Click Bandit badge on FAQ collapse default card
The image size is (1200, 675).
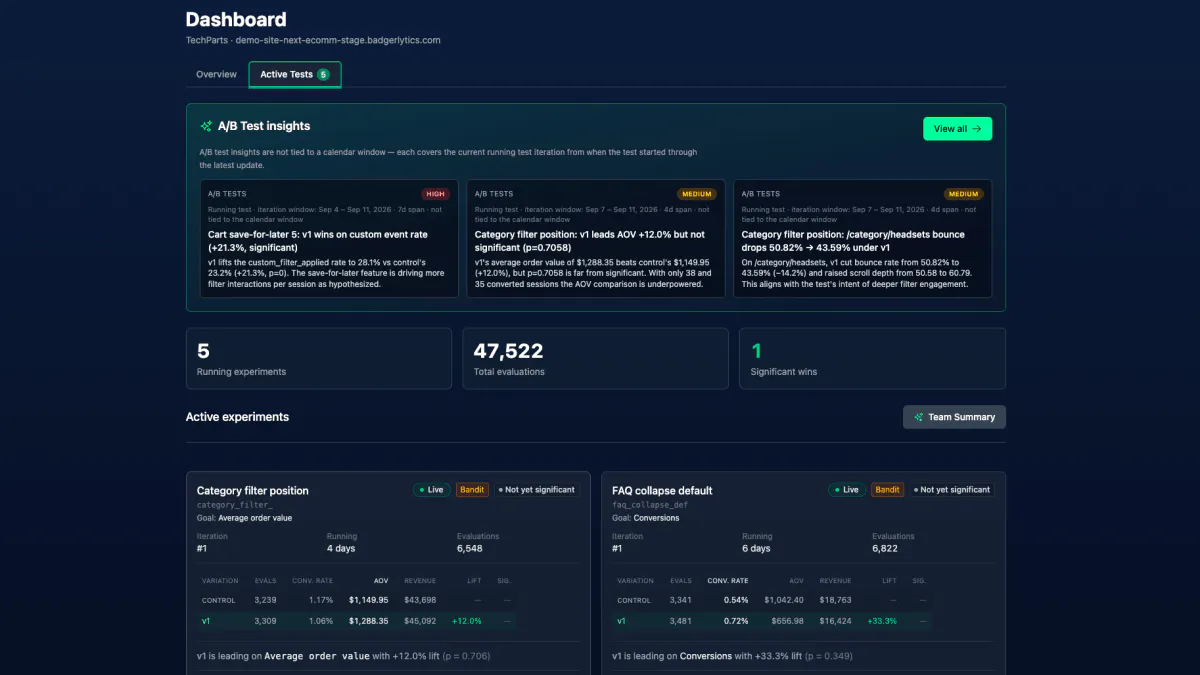tap(887, 490)
